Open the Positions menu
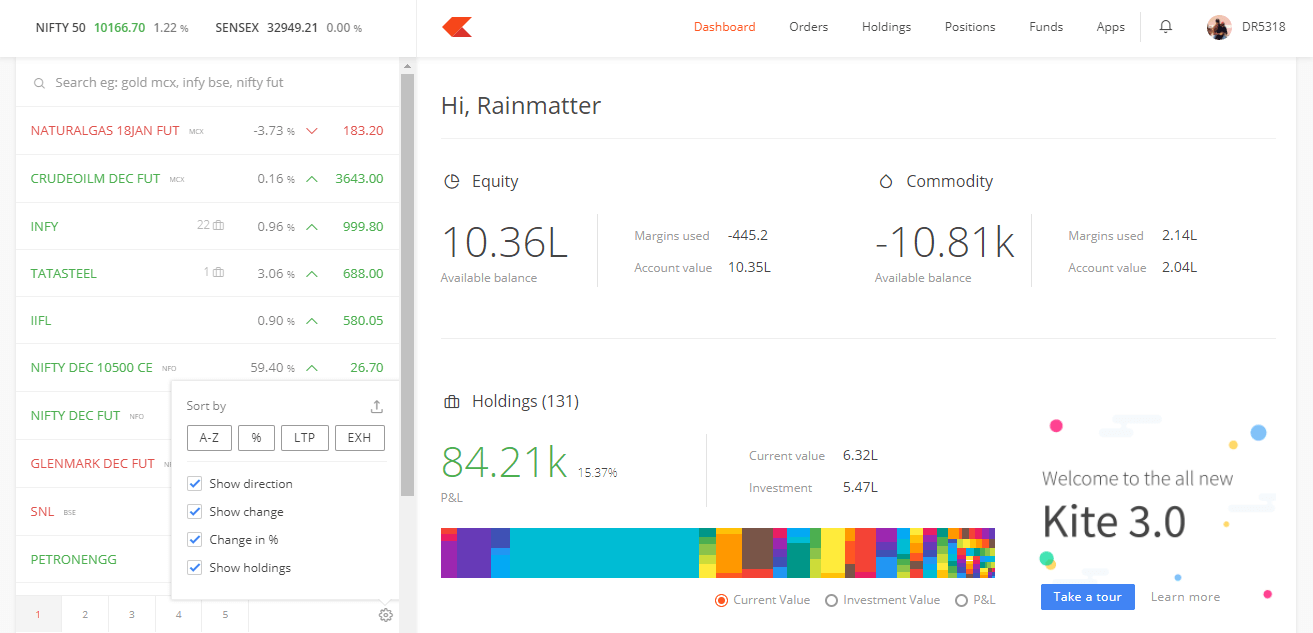Viewport: 1313px width, 633px height. 970,27
